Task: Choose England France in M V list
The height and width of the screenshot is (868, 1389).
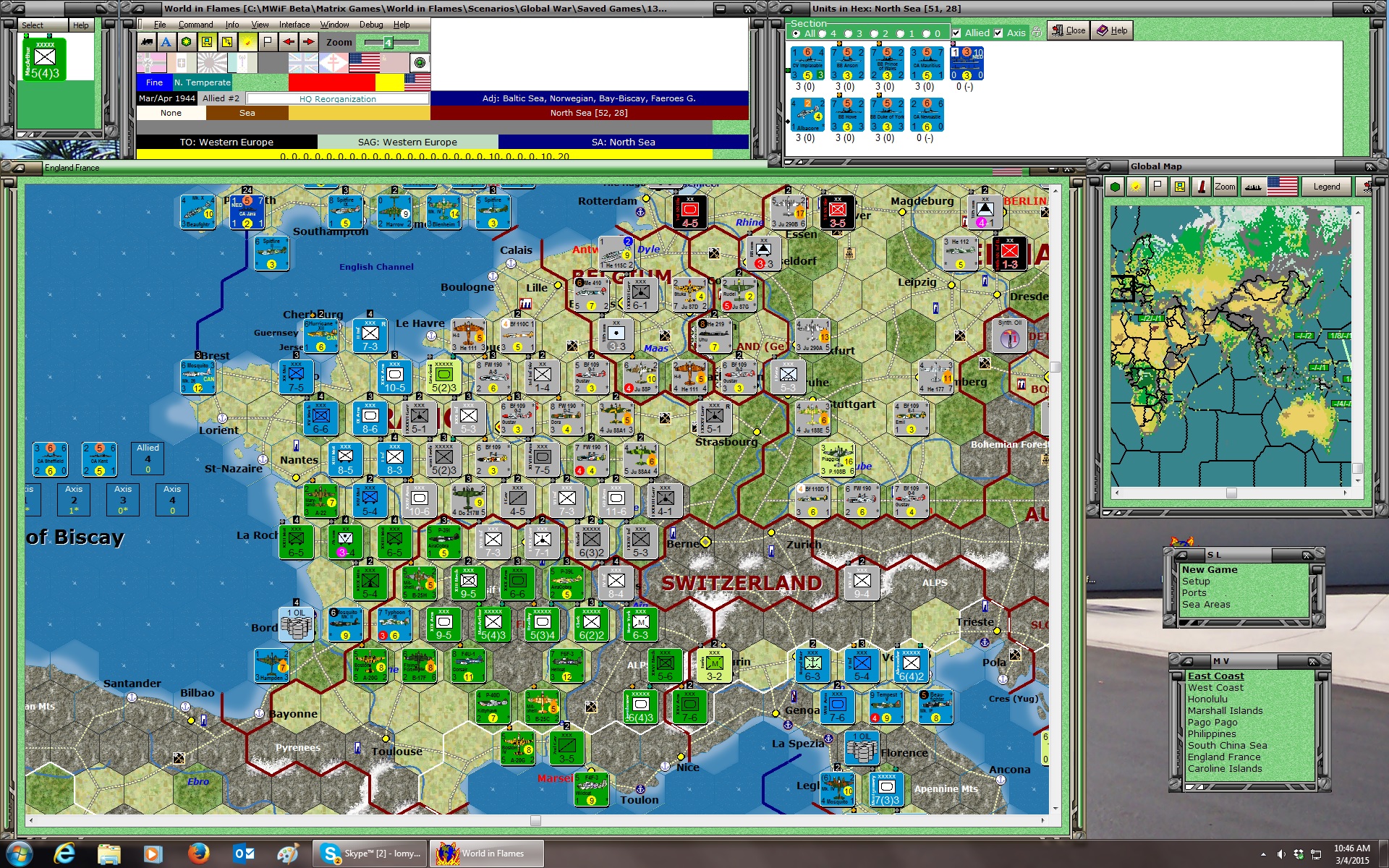Action: (1224, 757)
